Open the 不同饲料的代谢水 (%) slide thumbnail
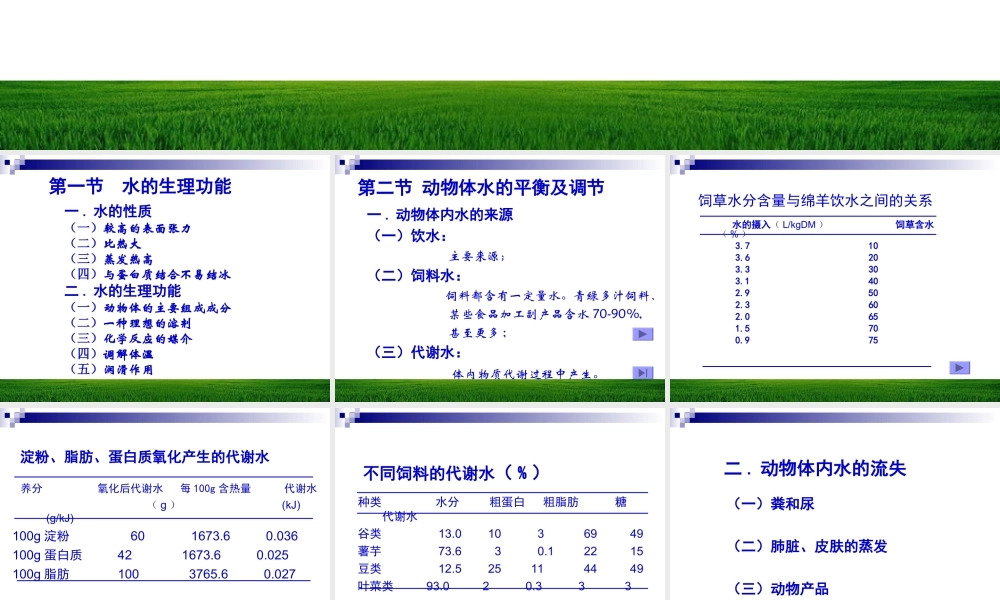The image size is (1000, 600). [499, 505]
